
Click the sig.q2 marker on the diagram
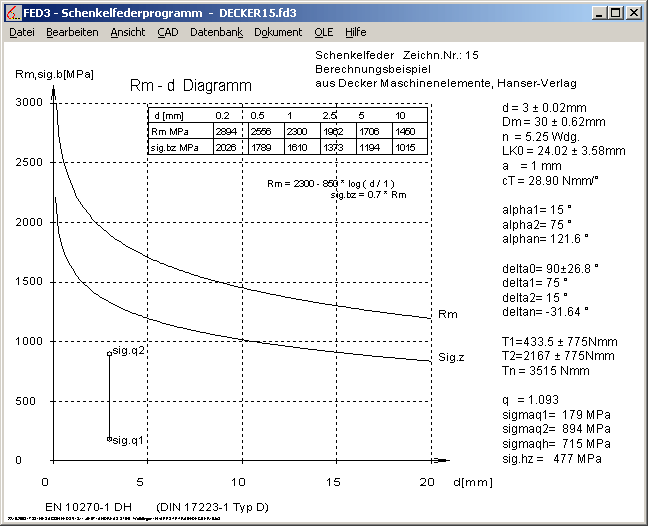[x=110, y=353]
